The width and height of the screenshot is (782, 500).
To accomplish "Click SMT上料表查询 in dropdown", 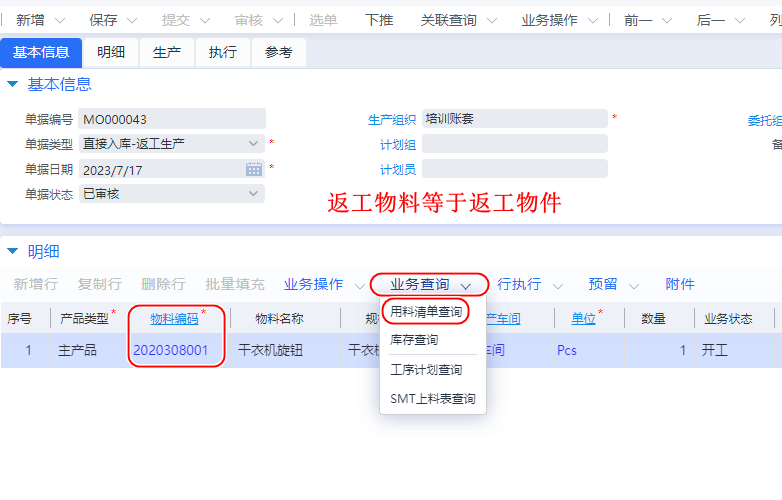I will [432, 399].
